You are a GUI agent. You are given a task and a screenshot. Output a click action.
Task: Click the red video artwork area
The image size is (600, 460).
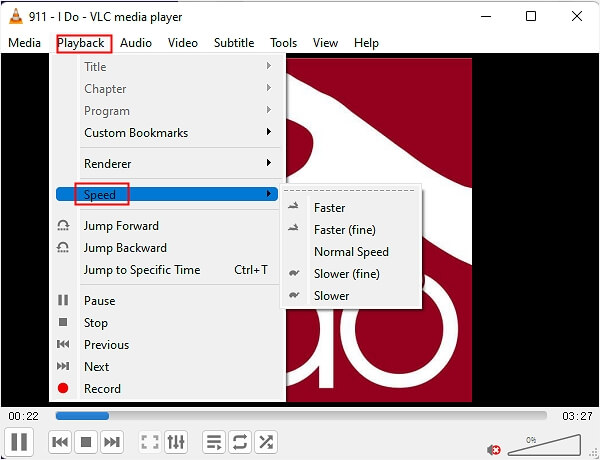click(379, 230)
